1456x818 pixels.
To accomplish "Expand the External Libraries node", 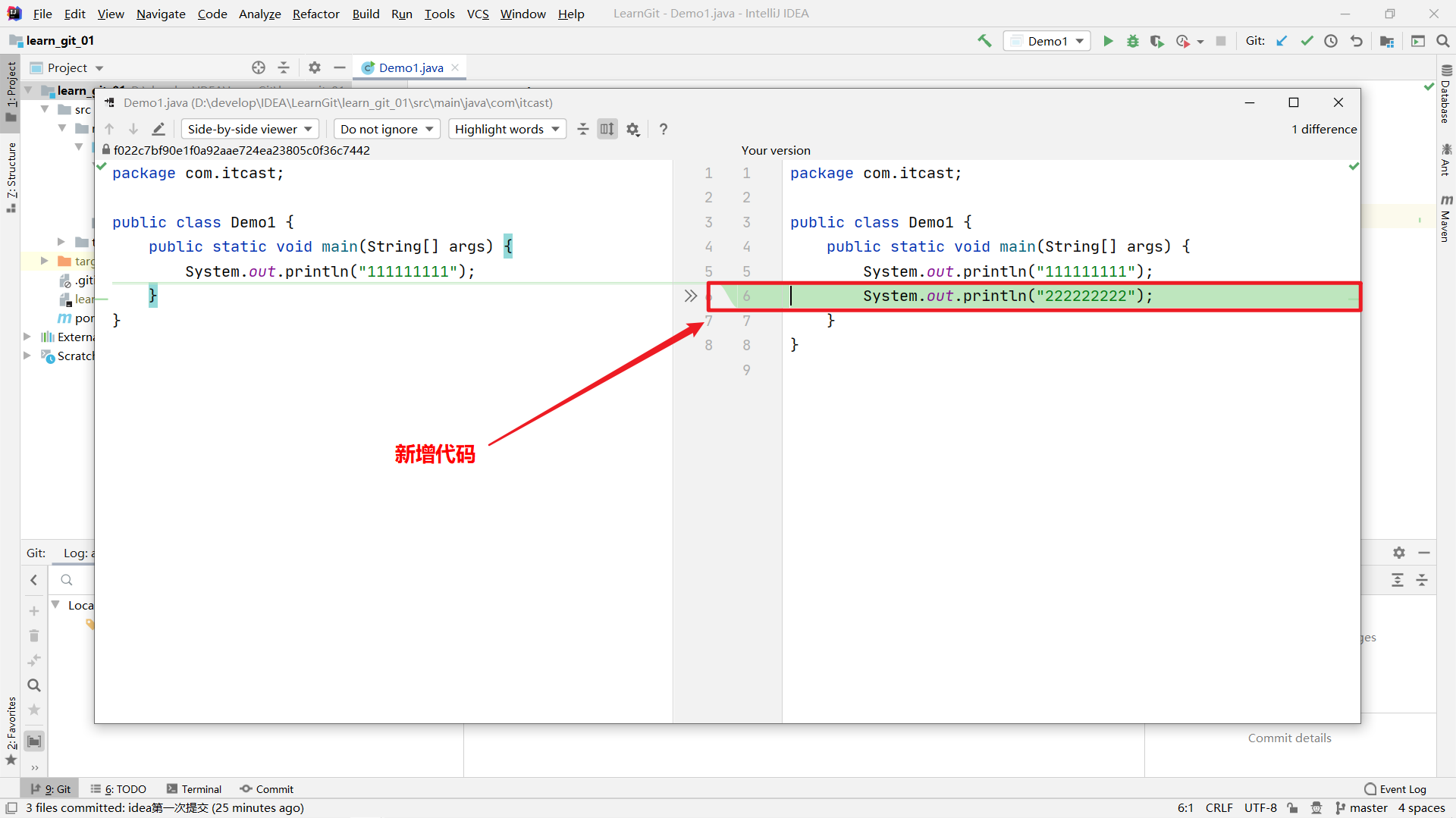I will [x=27, y=337].
